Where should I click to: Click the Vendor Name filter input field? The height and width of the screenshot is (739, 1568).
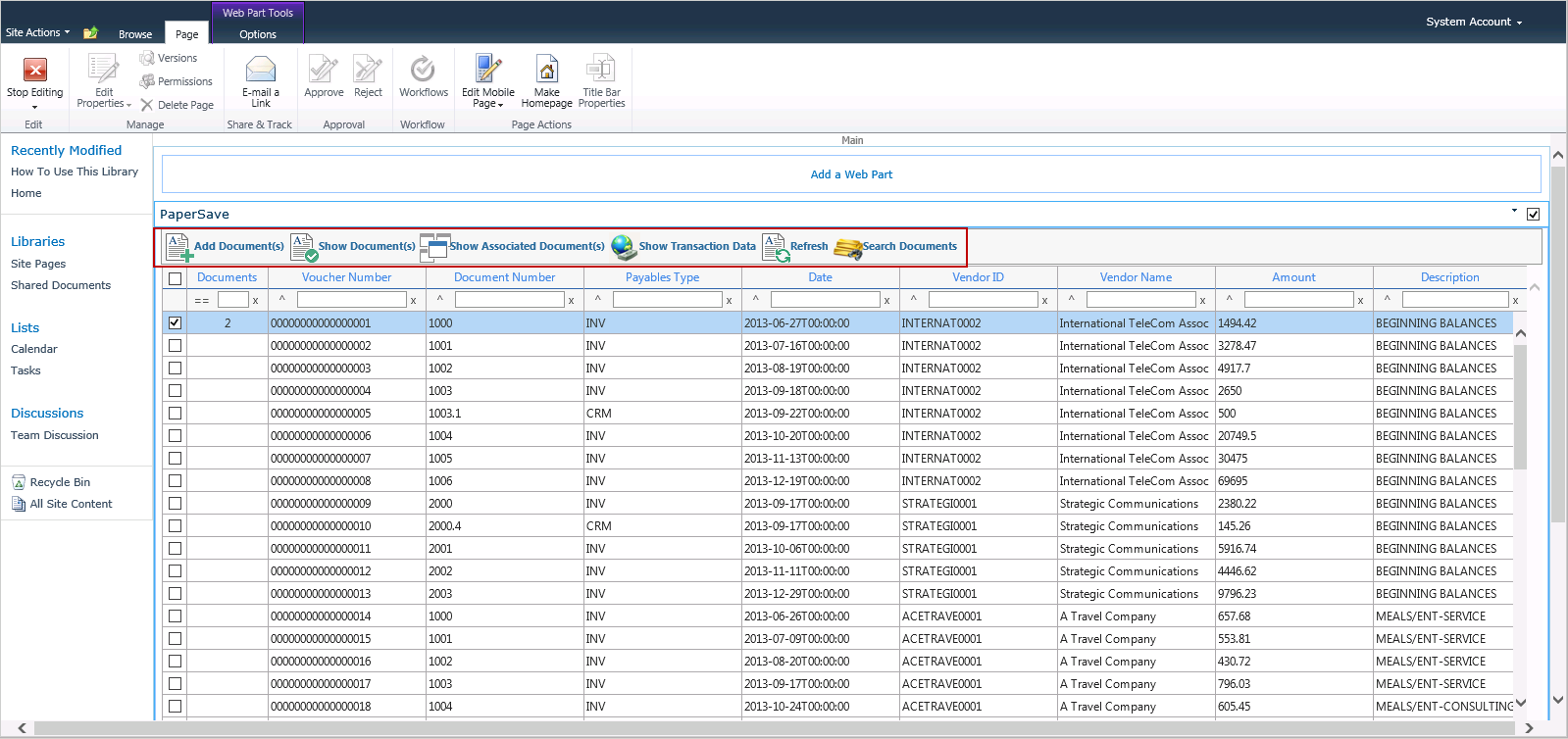pyautogui.click(x=1139, y=300)
